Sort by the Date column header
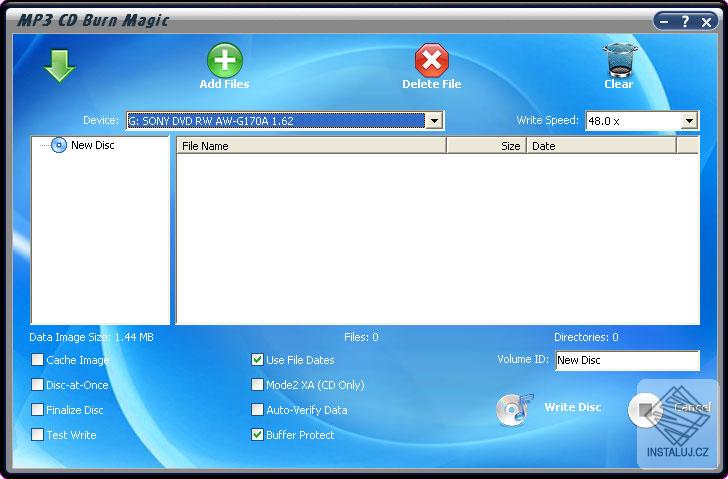This screenshot has height=479, width=728. pyautogui.click(x=601, y=146)
